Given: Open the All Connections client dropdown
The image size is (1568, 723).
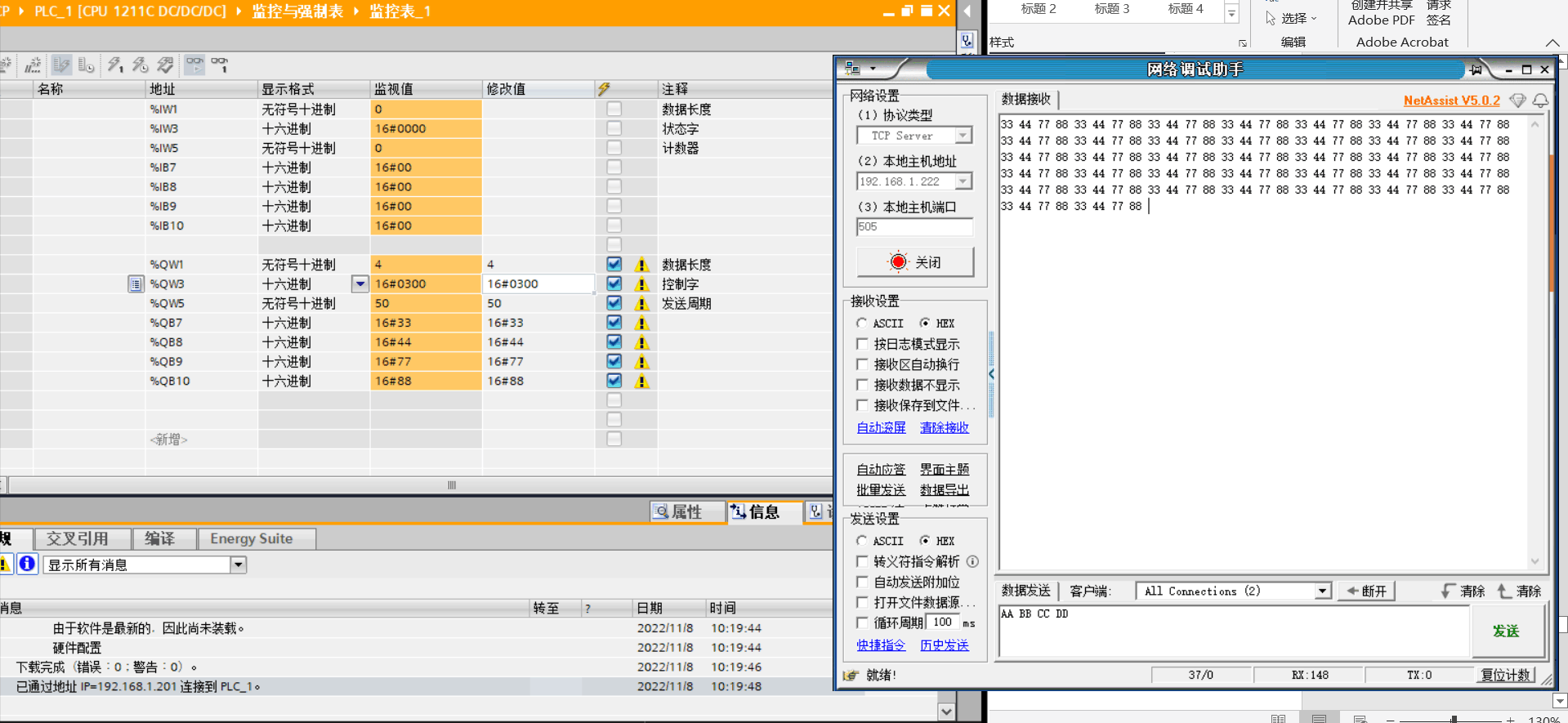Looking at the screenshot, I should coord(1322,591).
